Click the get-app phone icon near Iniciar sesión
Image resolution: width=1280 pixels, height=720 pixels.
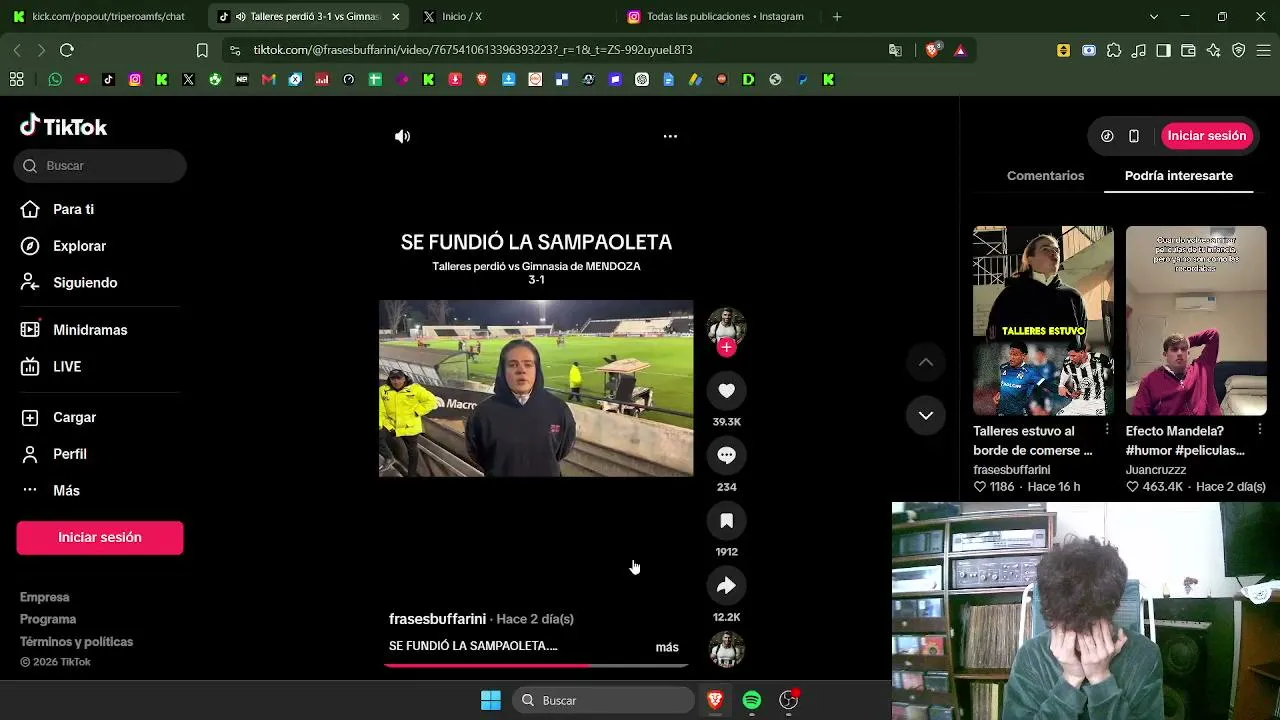pos(1134,136)
